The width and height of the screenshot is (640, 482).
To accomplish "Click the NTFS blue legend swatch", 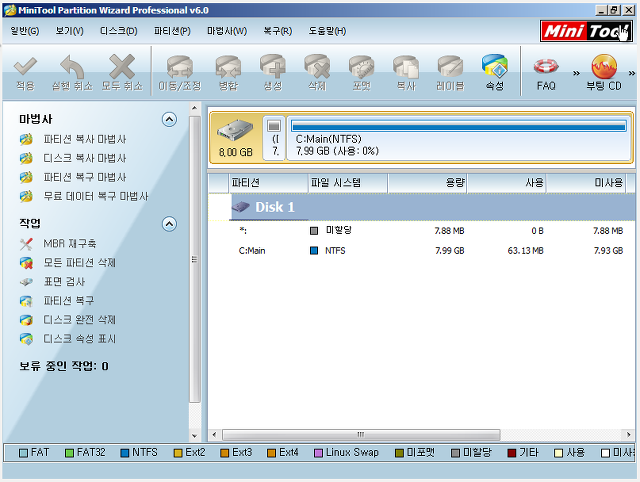I will (125, 453).
